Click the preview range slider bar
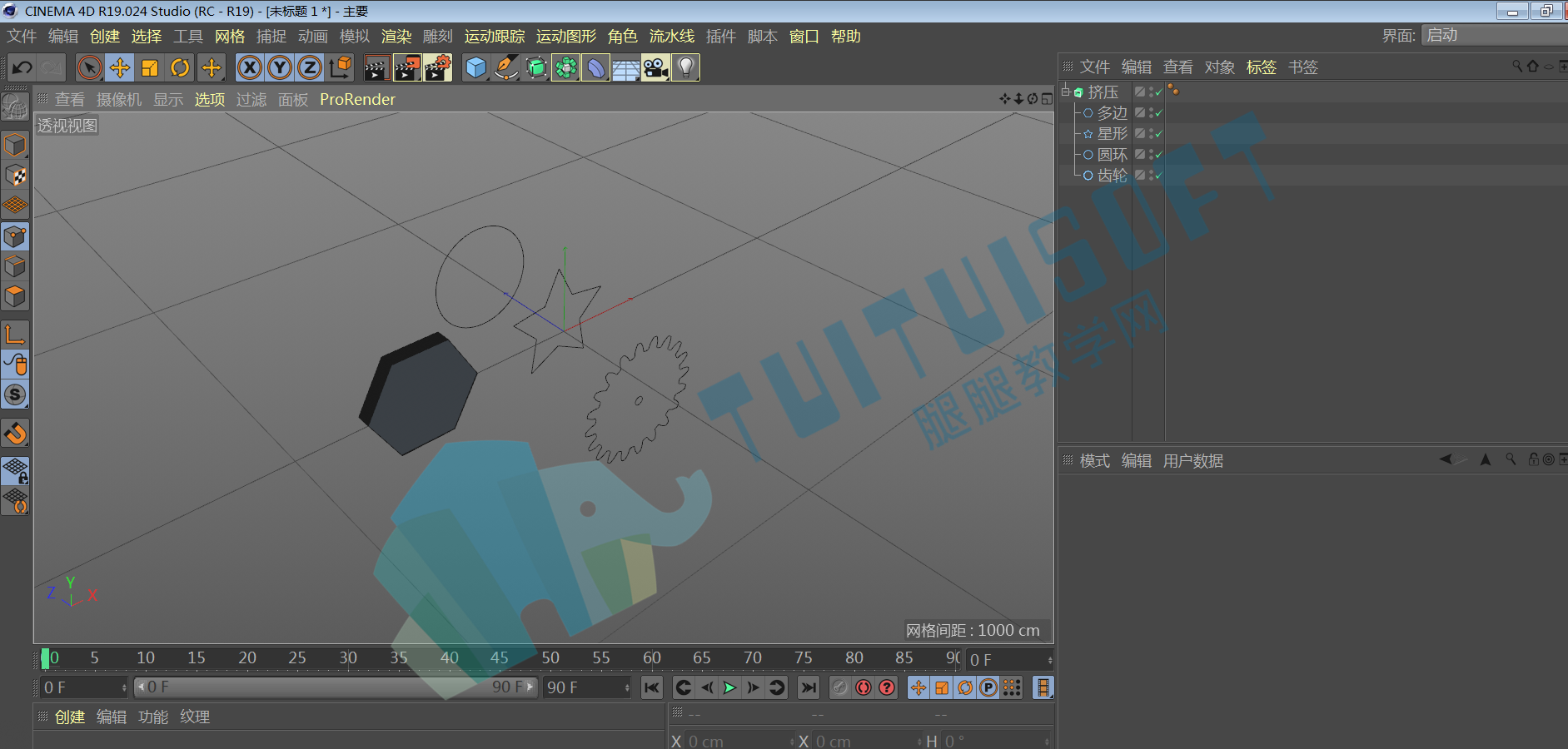This screenshot has height=749, width=1568. (x=336, y=687)
